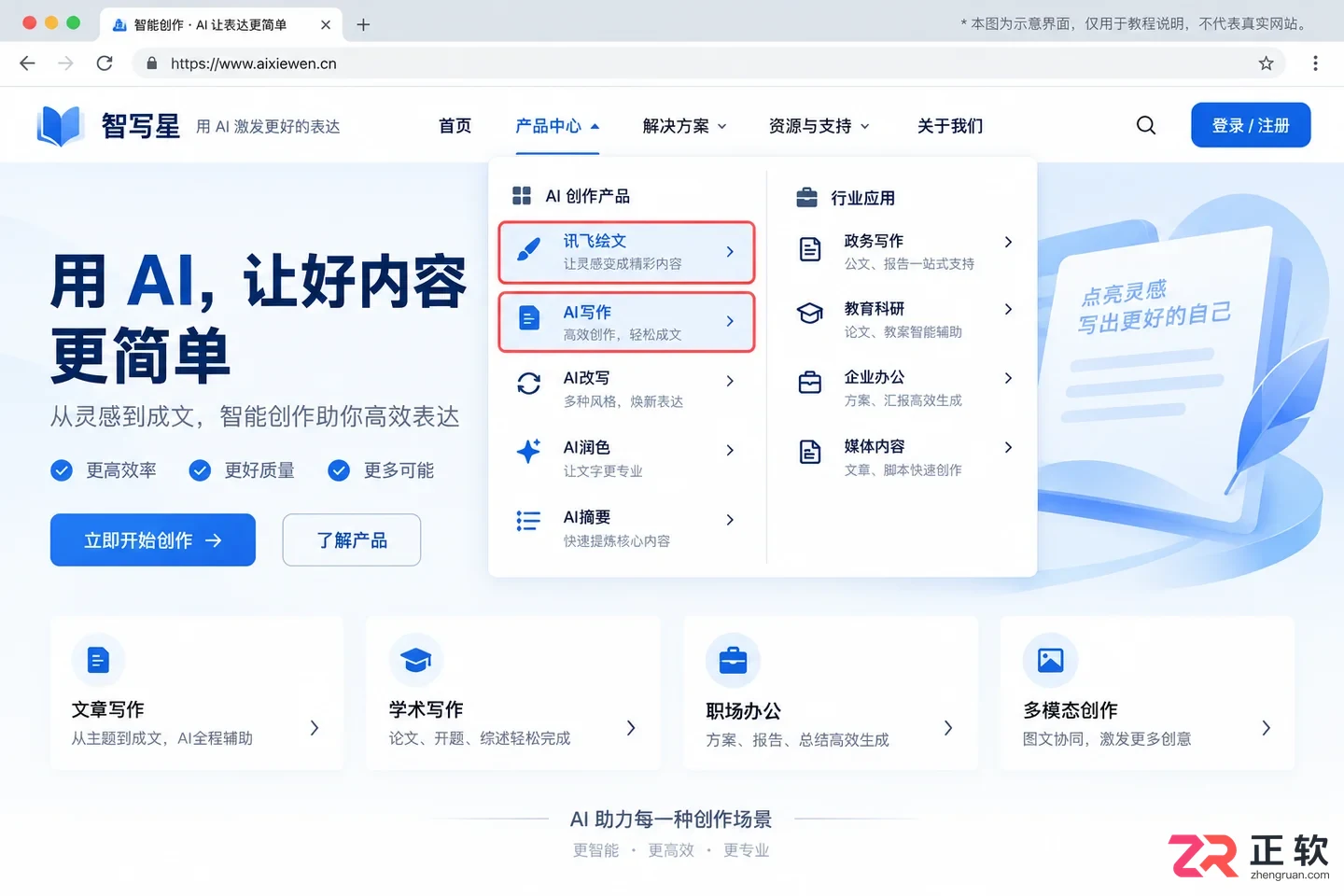
Task: Click the 文章写作 card document icon
Action: 98,660
